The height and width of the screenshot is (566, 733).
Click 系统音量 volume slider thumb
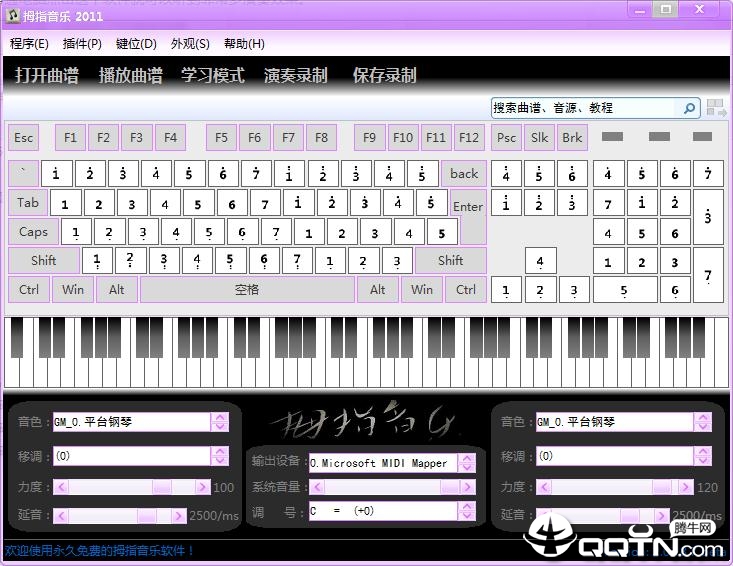pyautogui.click(x=449, y=487)
